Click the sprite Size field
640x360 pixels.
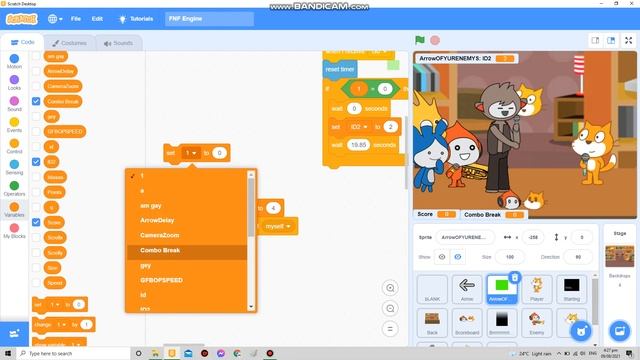pyautogui.click(x=510, y=257)
